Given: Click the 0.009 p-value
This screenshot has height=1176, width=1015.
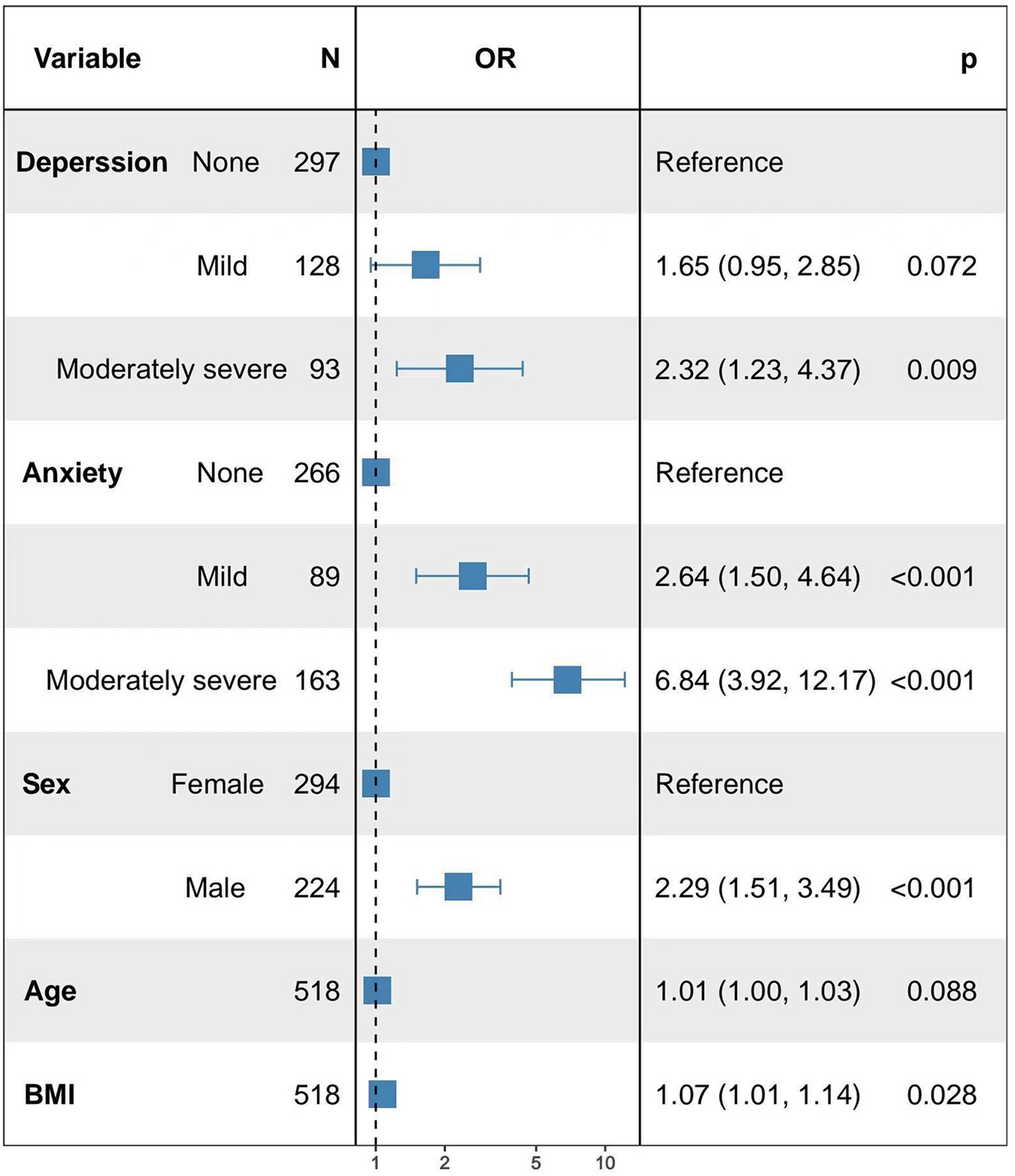Looking at the screenshot, I should click(x=941, y=370).
